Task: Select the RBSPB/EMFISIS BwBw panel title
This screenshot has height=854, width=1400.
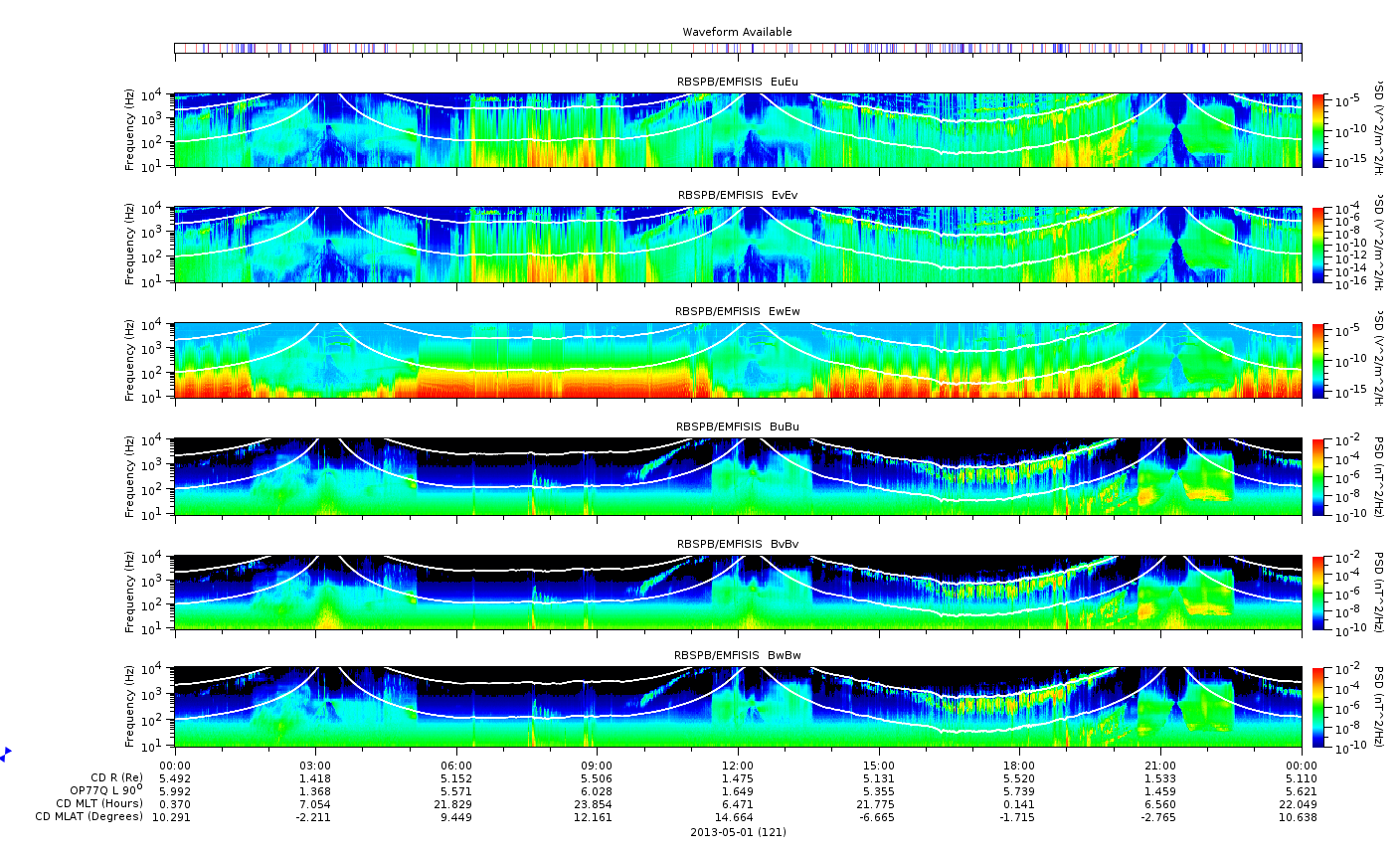Action: pos(737,655)
